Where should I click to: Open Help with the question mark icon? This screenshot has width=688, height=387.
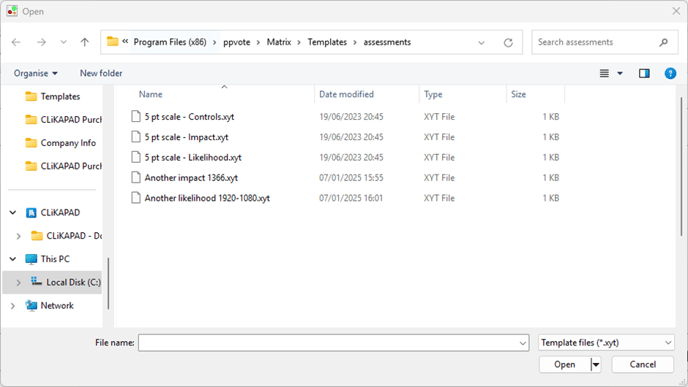[670, 73]
